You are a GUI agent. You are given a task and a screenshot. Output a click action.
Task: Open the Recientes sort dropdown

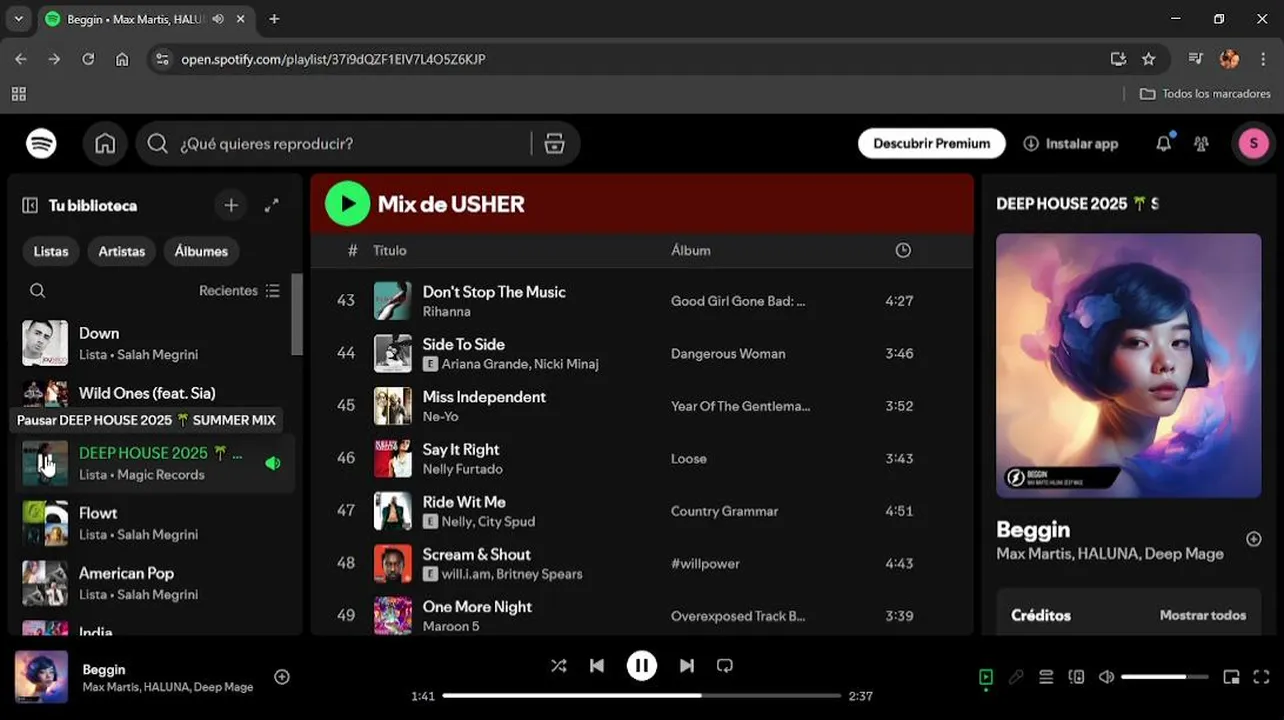click(x=240, y=291)
